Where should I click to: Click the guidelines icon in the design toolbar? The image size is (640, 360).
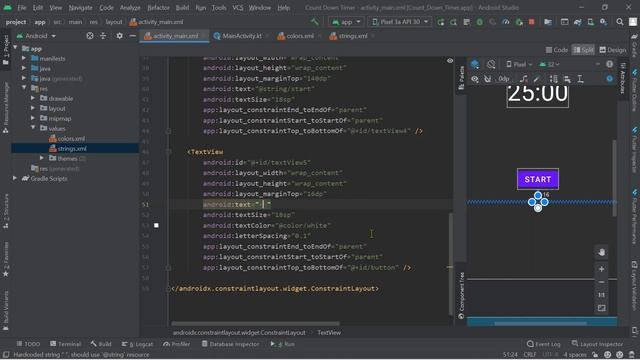pyautogui.click(x=580, y=79)
